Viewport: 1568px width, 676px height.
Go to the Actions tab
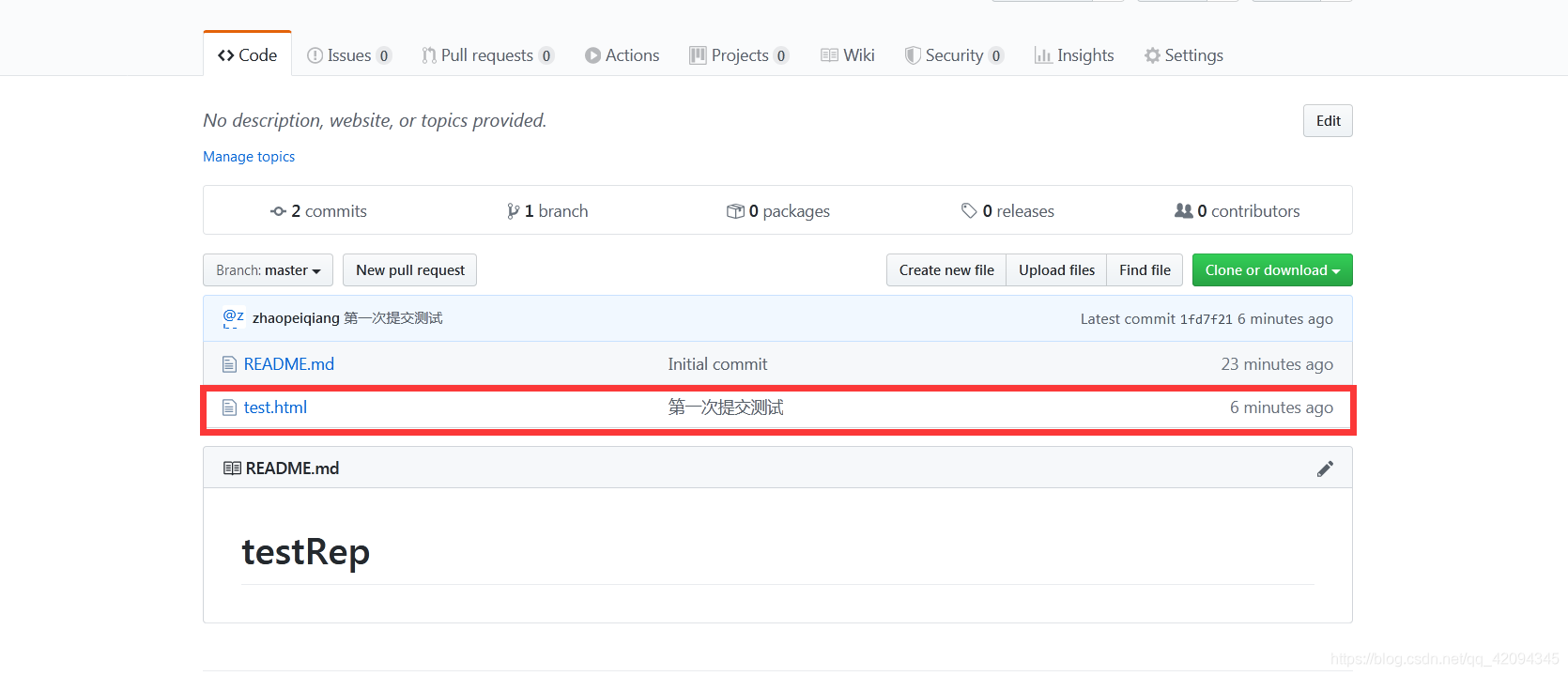[622, 55]
